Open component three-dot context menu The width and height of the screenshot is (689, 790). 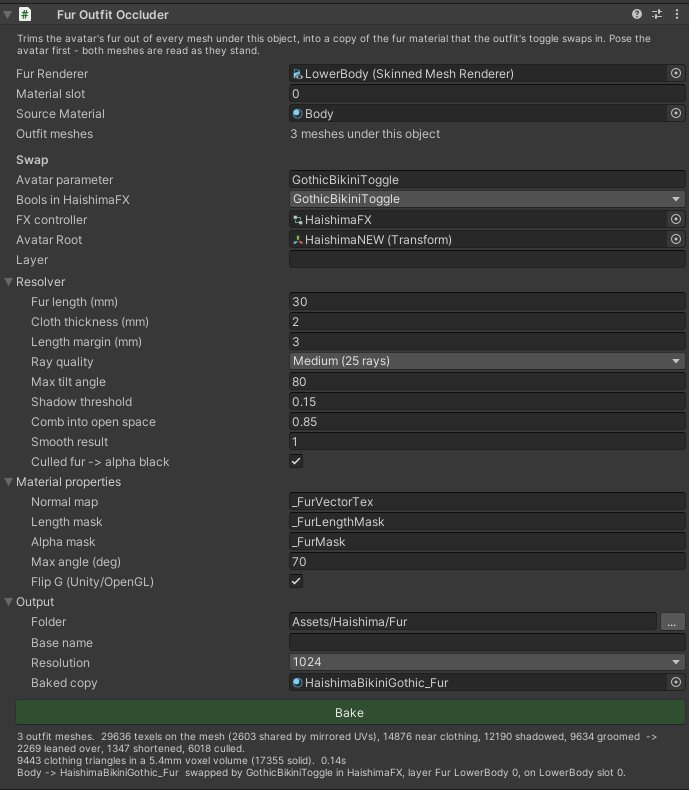click(677, 14)
